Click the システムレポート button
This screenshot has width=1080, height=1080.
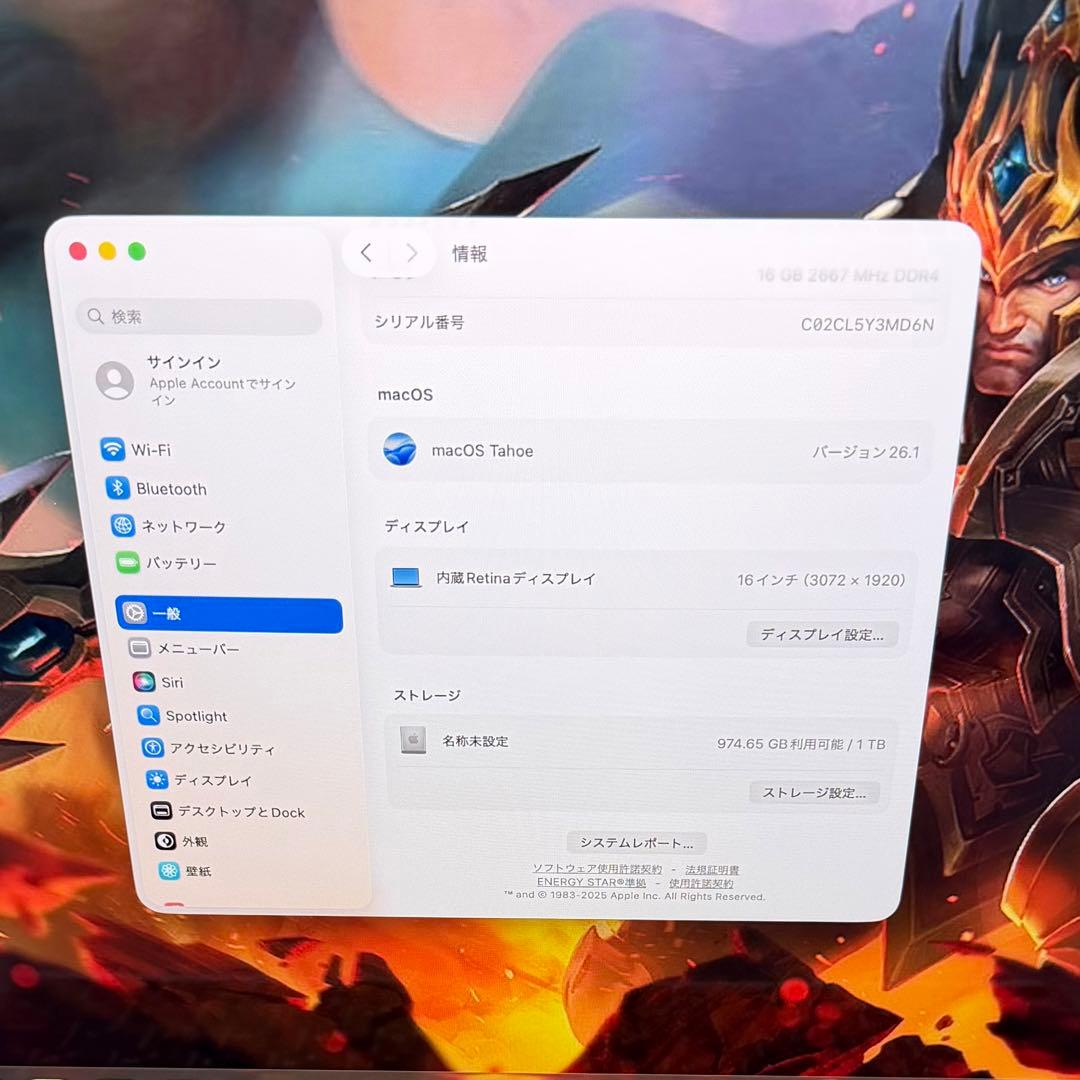(637, 842)
